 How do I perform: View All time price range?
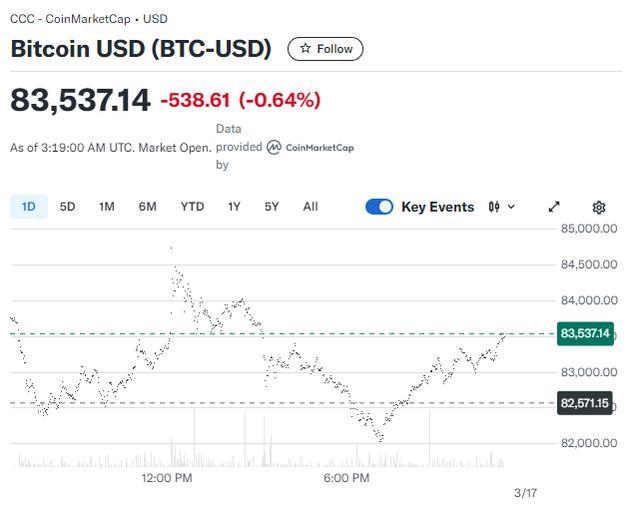(x=310, y=207)
